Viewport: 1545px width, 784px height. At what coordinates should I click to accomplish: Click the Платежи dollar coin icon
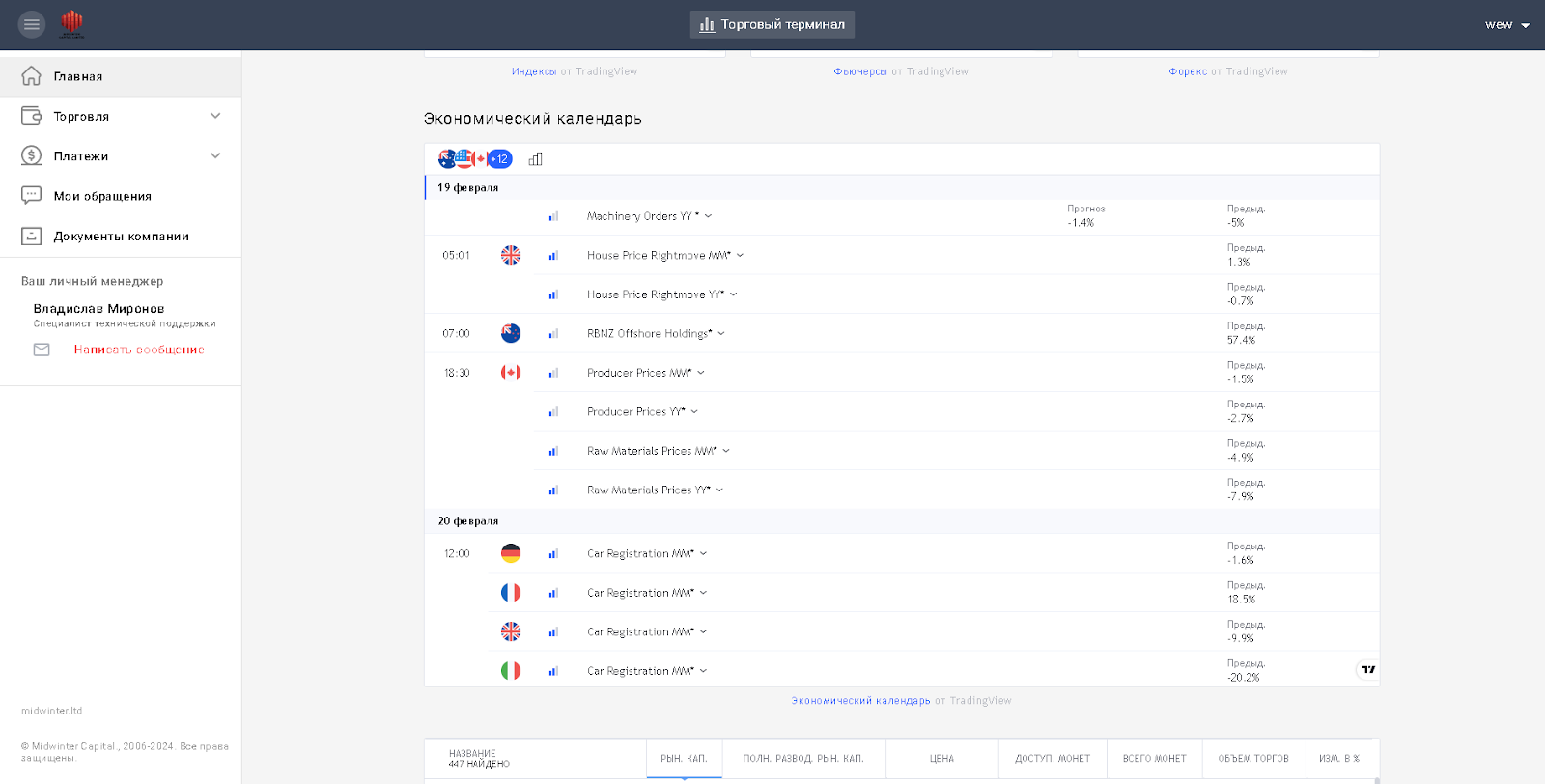(x=31, y=155)
